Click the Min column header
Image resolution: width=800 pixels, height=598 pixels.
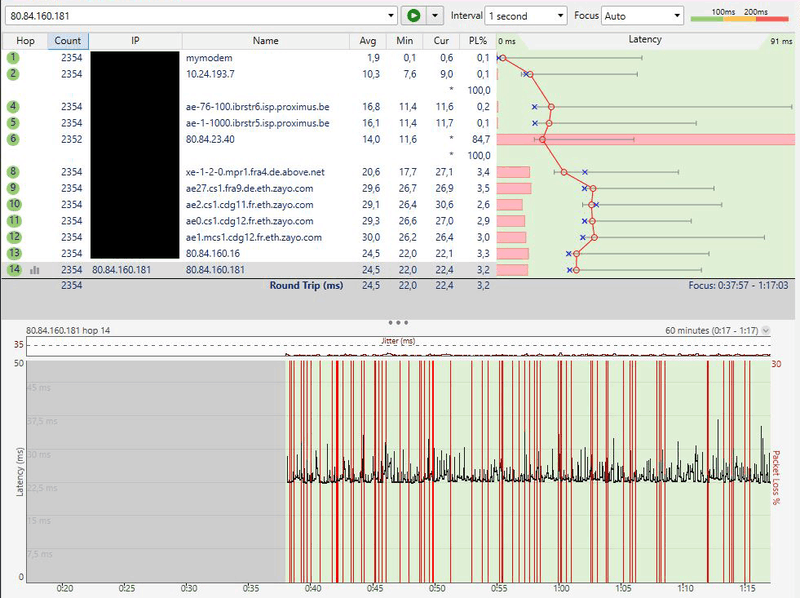click(x=405, y=41)
